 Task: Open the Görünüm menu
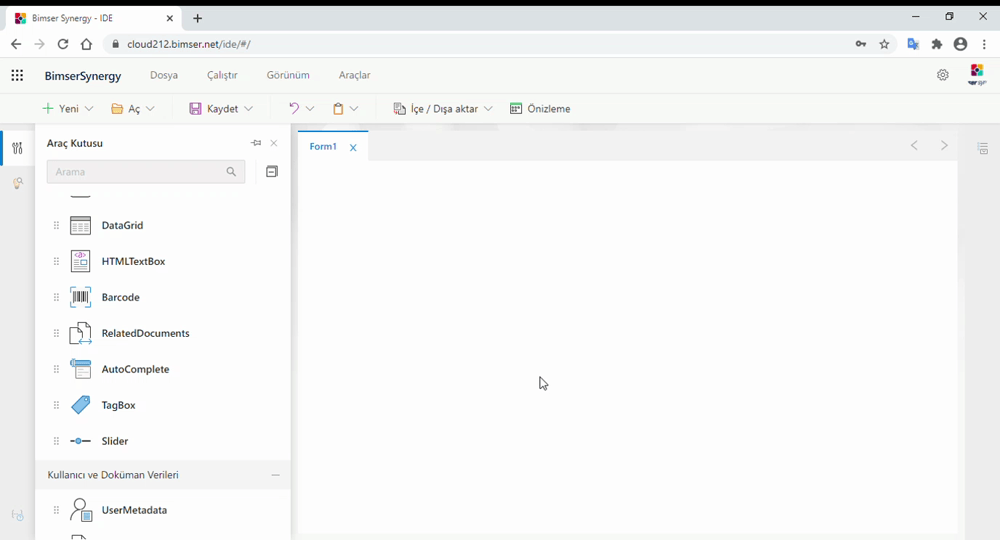pyautogui.click(x=288, y=75)
